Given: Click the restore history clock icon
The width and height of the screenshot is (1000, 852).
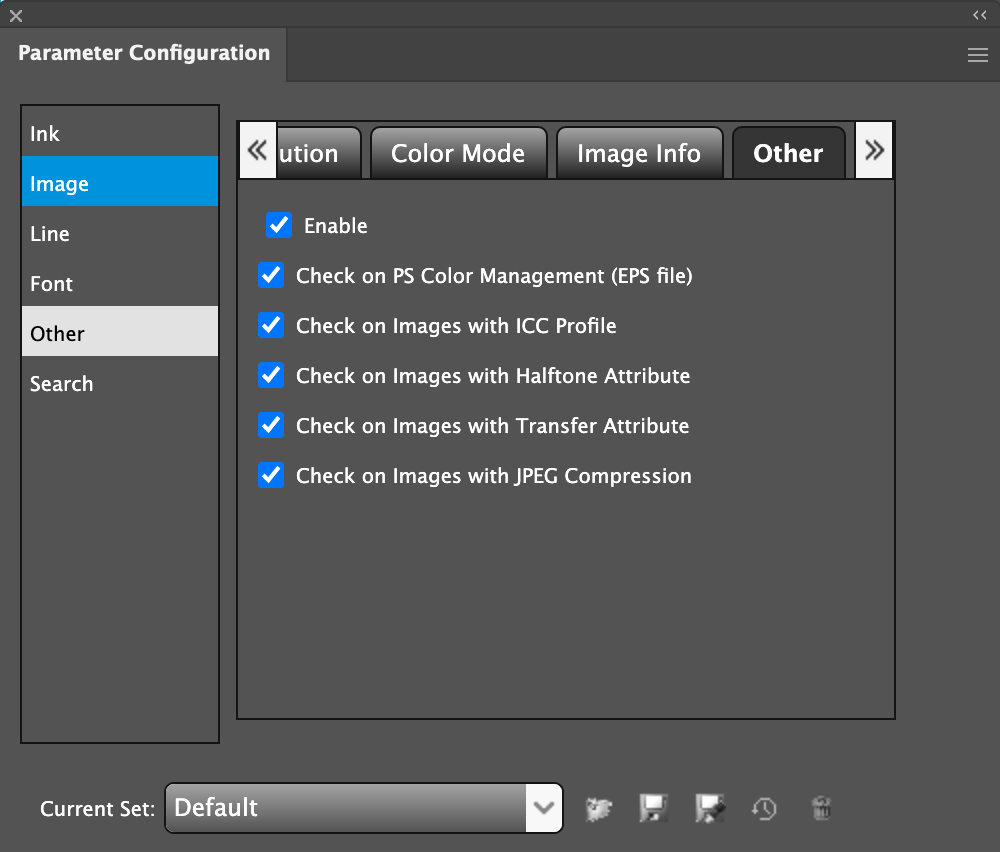Looking at the screenshot, I should tap(765, 808).
